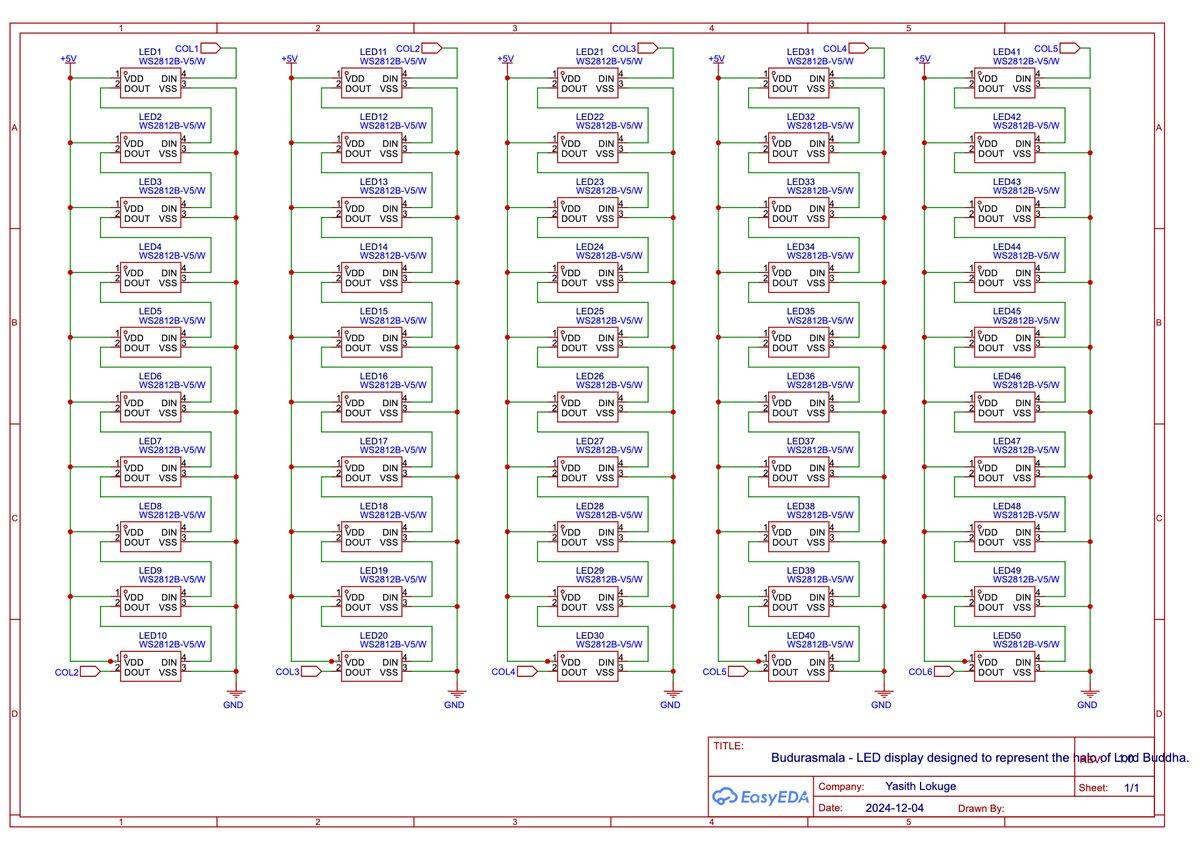Select the +5V power symbol beside LED41
The height and width of the screenshot is (850, 1200).
coord(922,62)
